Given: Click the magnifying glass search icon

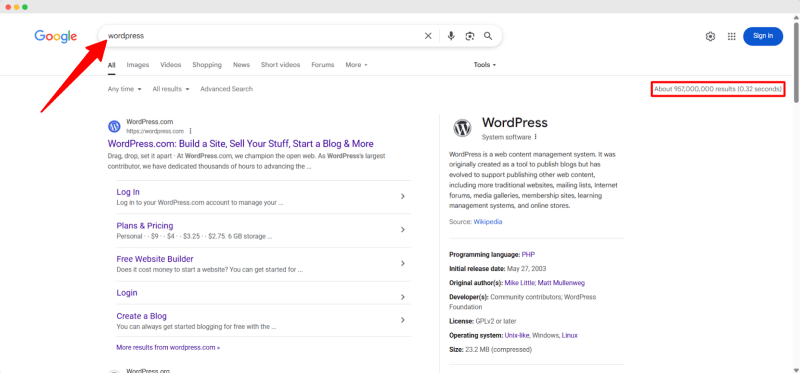Looking at the screenshot, I should tap(488, 36).
